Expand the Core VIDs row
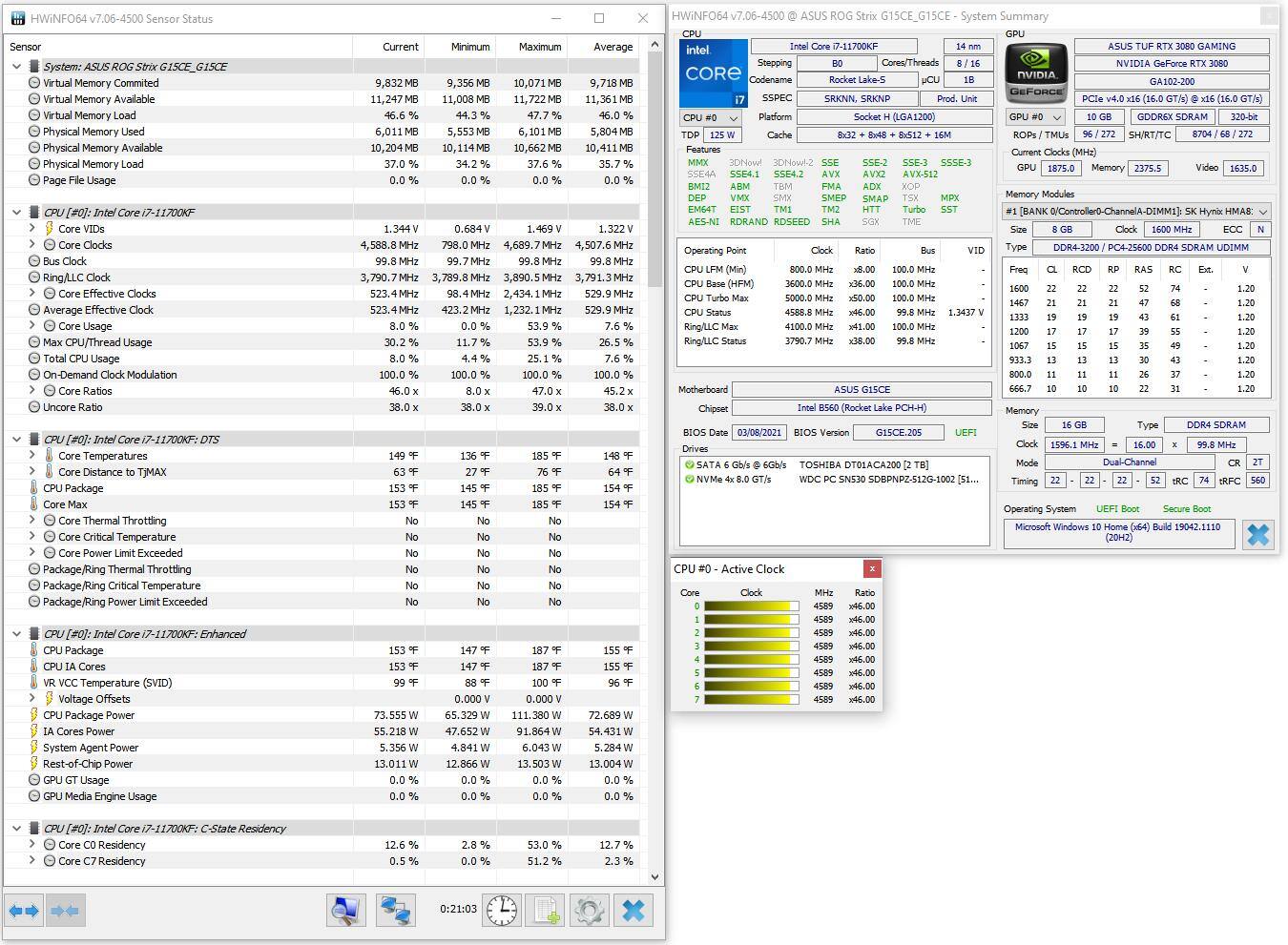The image size is (1288, 945). point(32,229)
